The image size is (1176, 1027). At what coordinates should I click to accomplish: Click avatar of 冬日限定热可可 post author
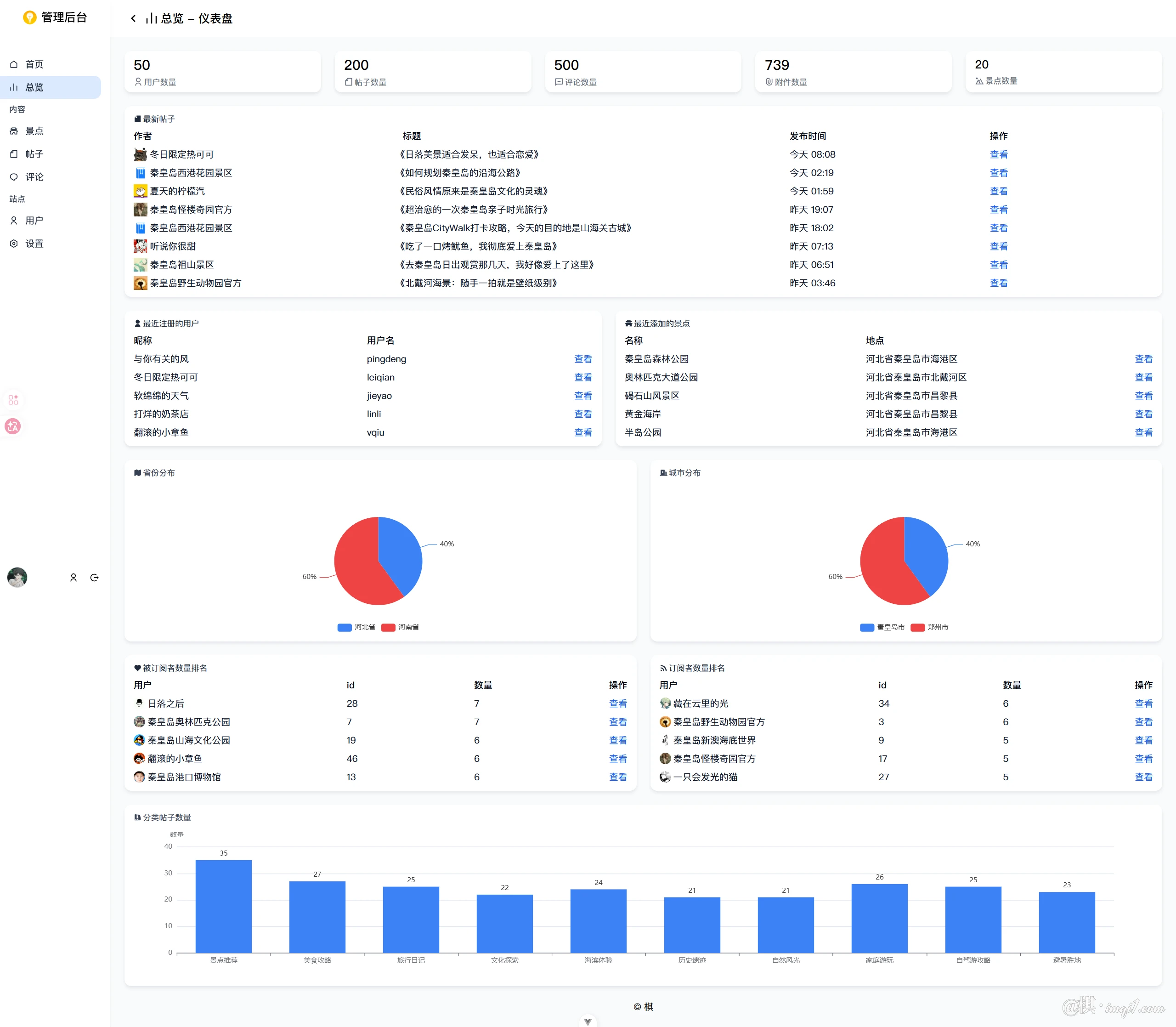(x=140, y=154)
